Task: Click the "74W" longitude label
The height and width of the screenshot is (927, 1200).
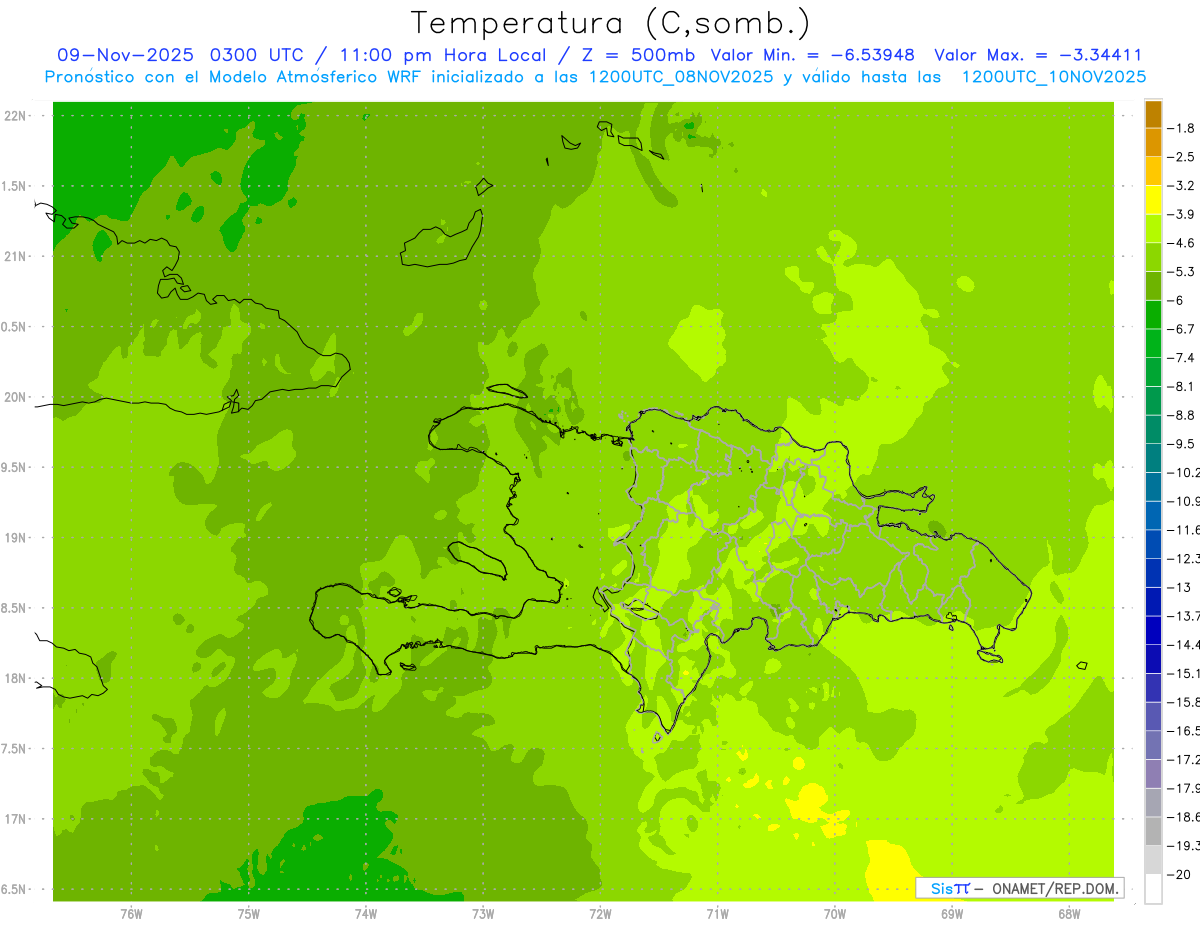Action: pos(366,913)
